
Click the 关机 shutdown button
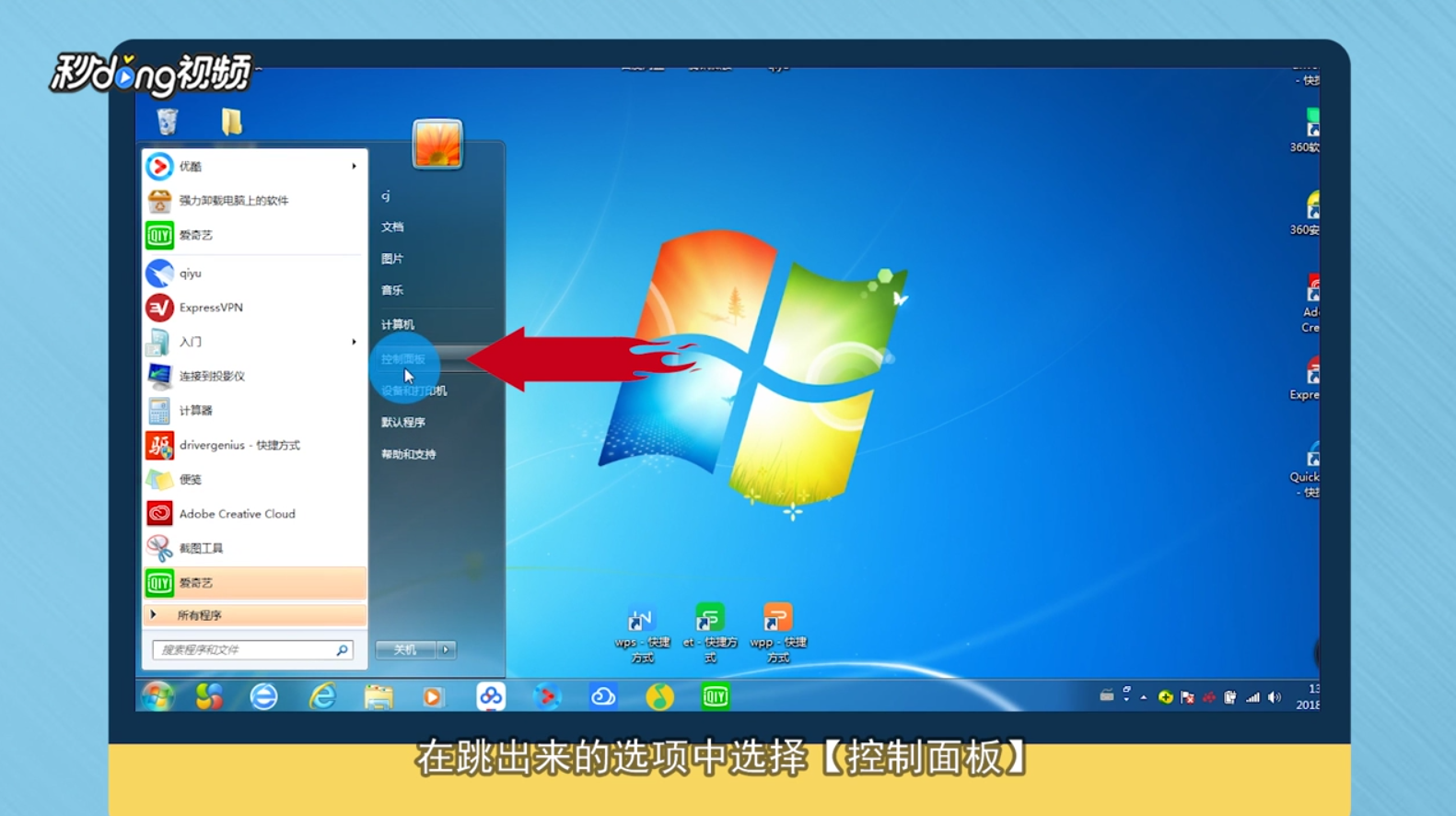tap(406, 649)
